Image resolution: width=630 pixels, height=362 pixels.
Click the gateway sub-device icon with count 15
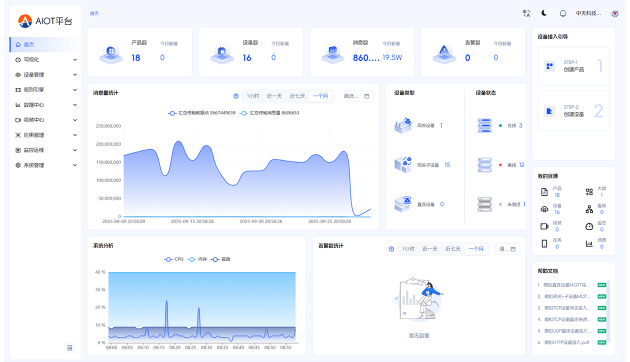[x=403, y=165]
